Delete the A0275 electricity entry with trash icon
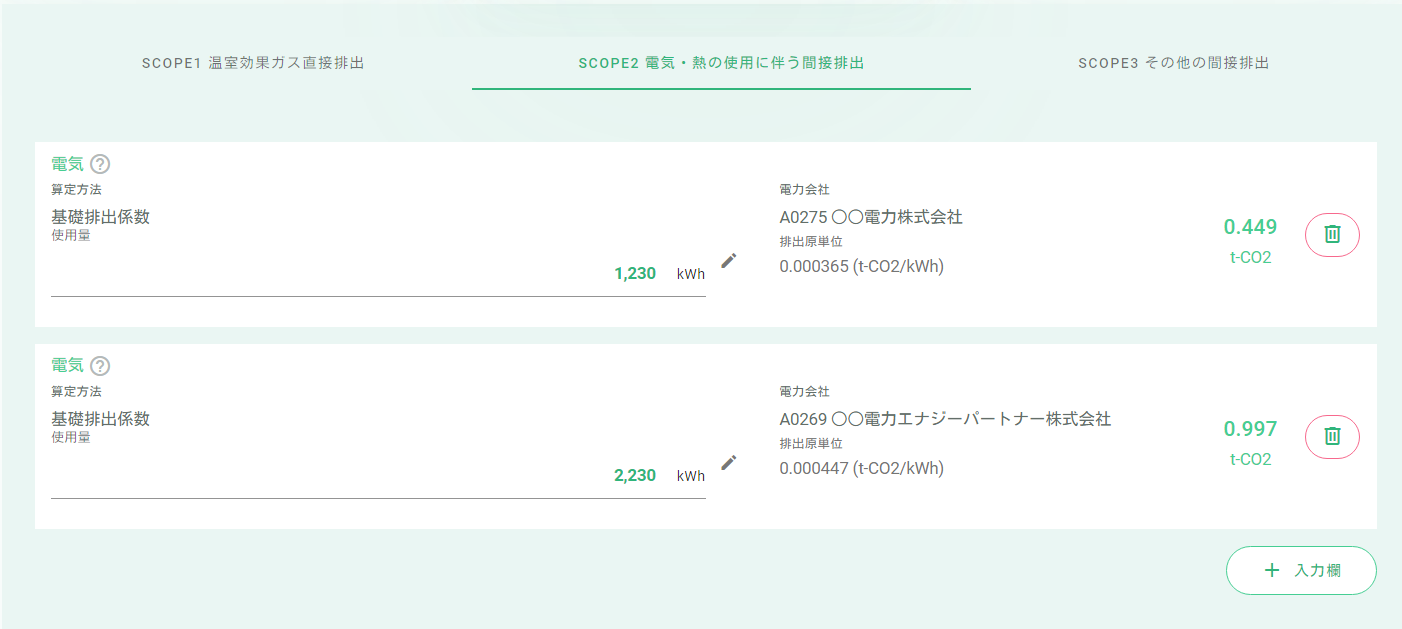Viewport: 1402px width, 629px height. tap(1332, 235)
